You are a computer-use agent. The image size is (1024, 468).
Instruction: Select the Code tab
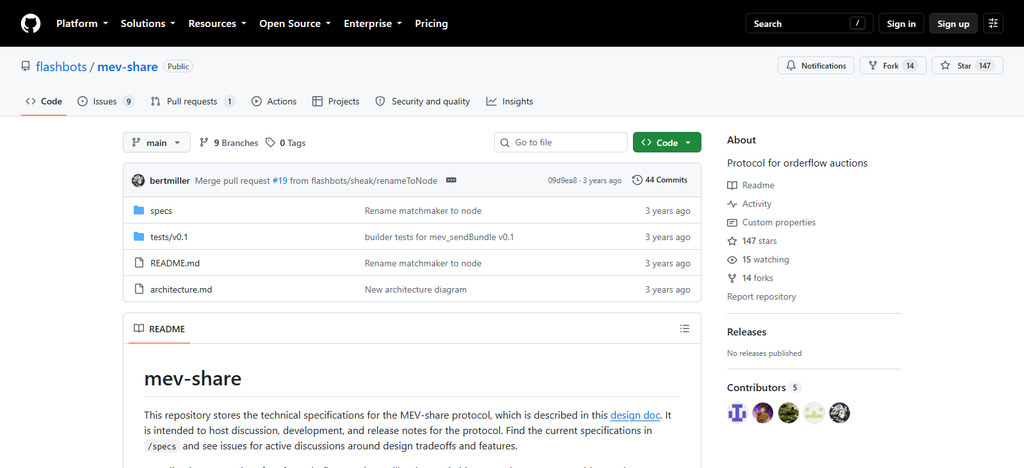(x=44, y=101)
